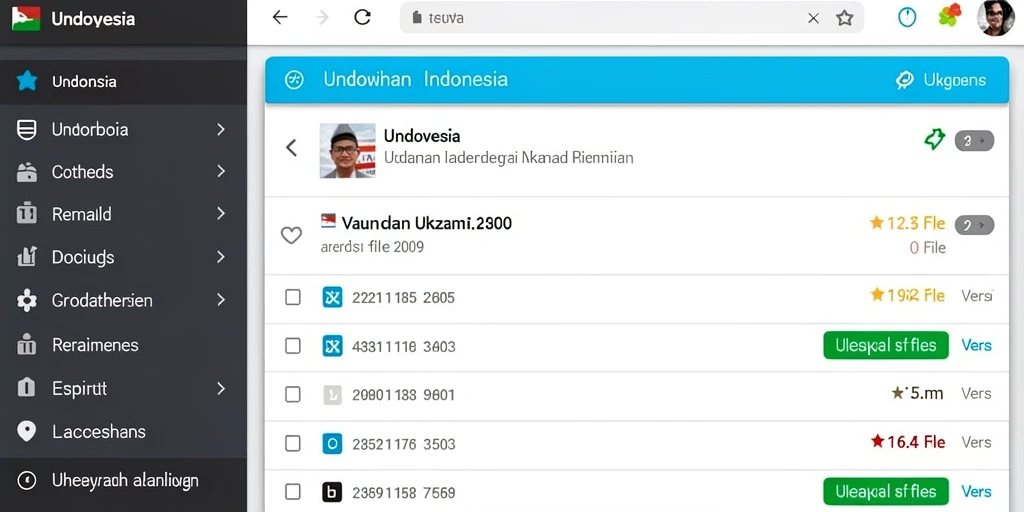Image resolution: width=1024 pixels, height=512 pixels.
Task: Bookmark page with star icon in address bar
Action: coord(844,18)
